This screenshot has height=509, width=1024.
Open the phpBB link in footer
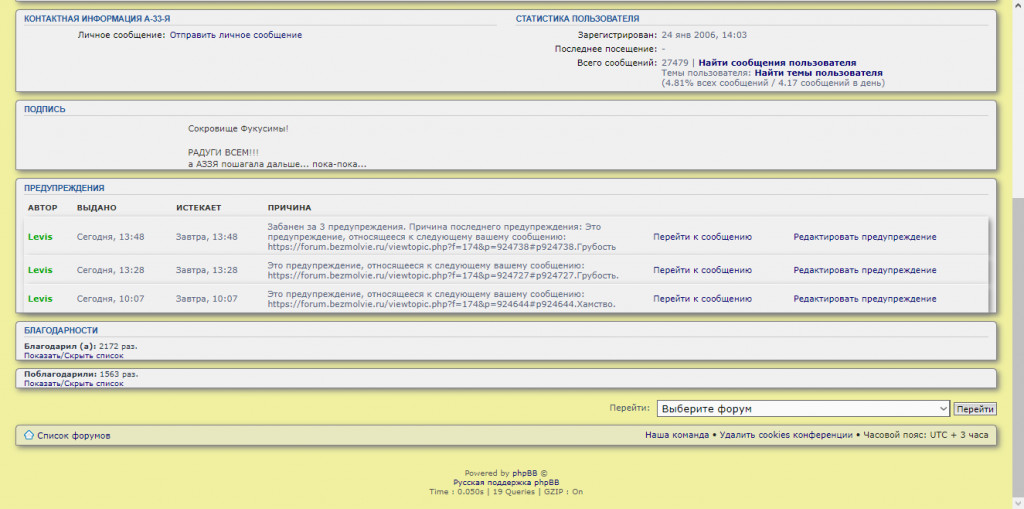click(525, 473)
